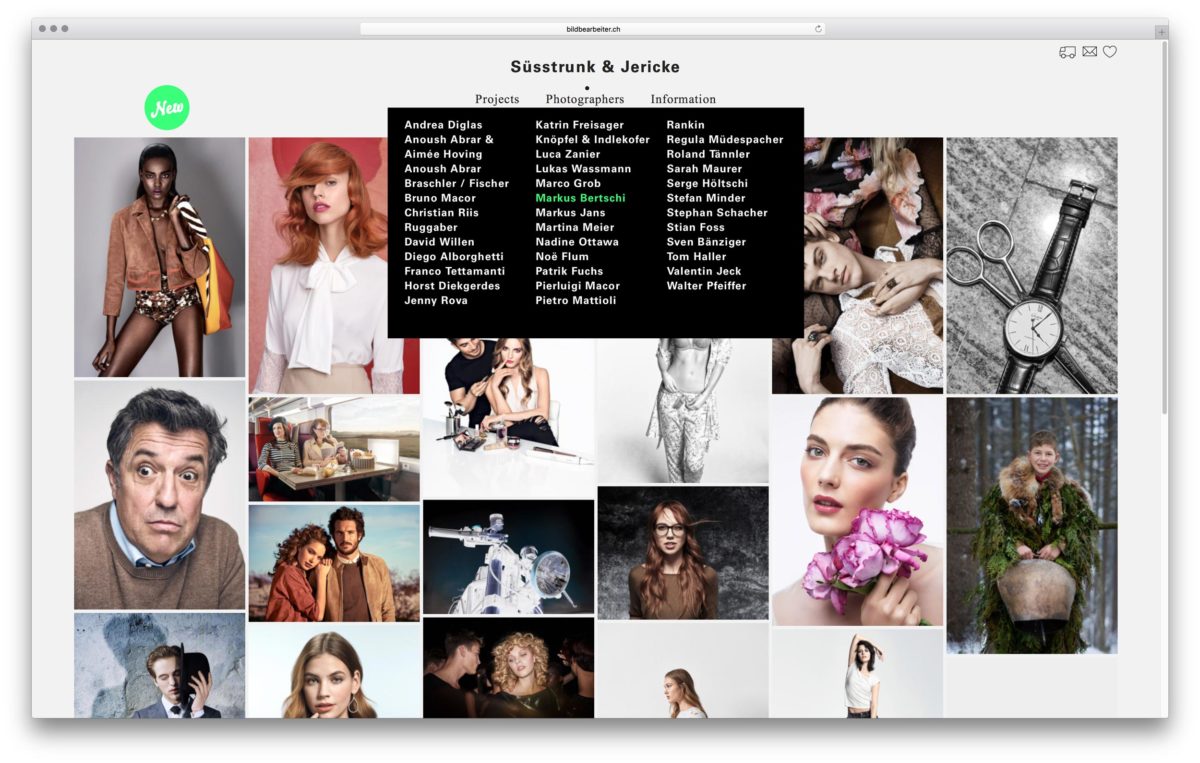The height and width of the screenshot is (763, 1200).
Task: Click the Süsstrunk & Jericke site title
Action: [595, 67]
